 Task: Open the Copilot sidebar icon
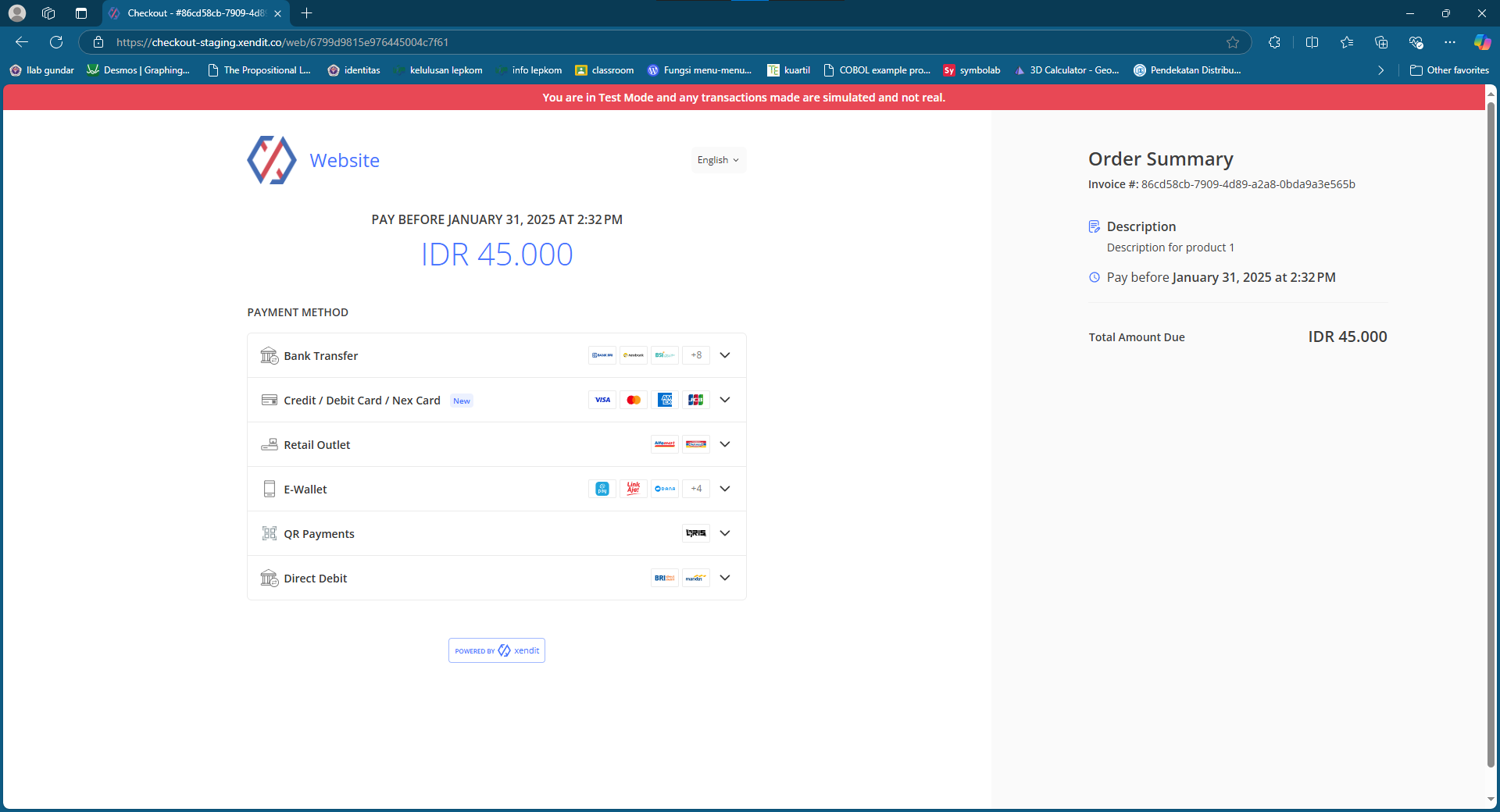[x=1482, y=42]
